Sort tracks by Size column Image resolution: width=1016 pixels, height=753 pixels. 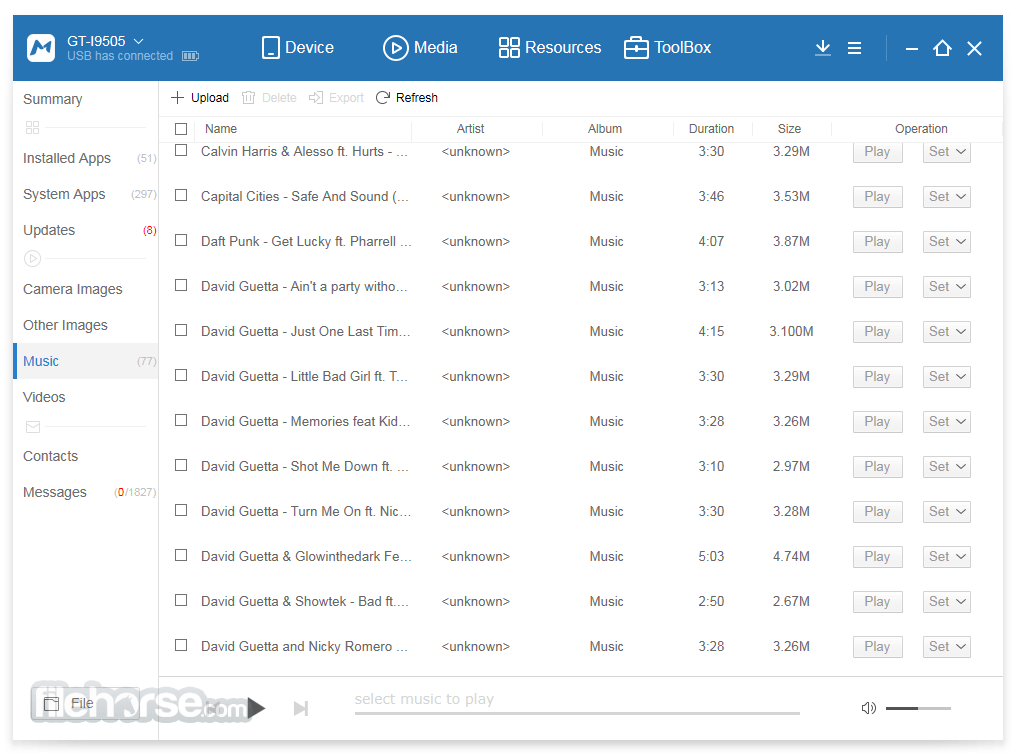(x=789, y=129)
